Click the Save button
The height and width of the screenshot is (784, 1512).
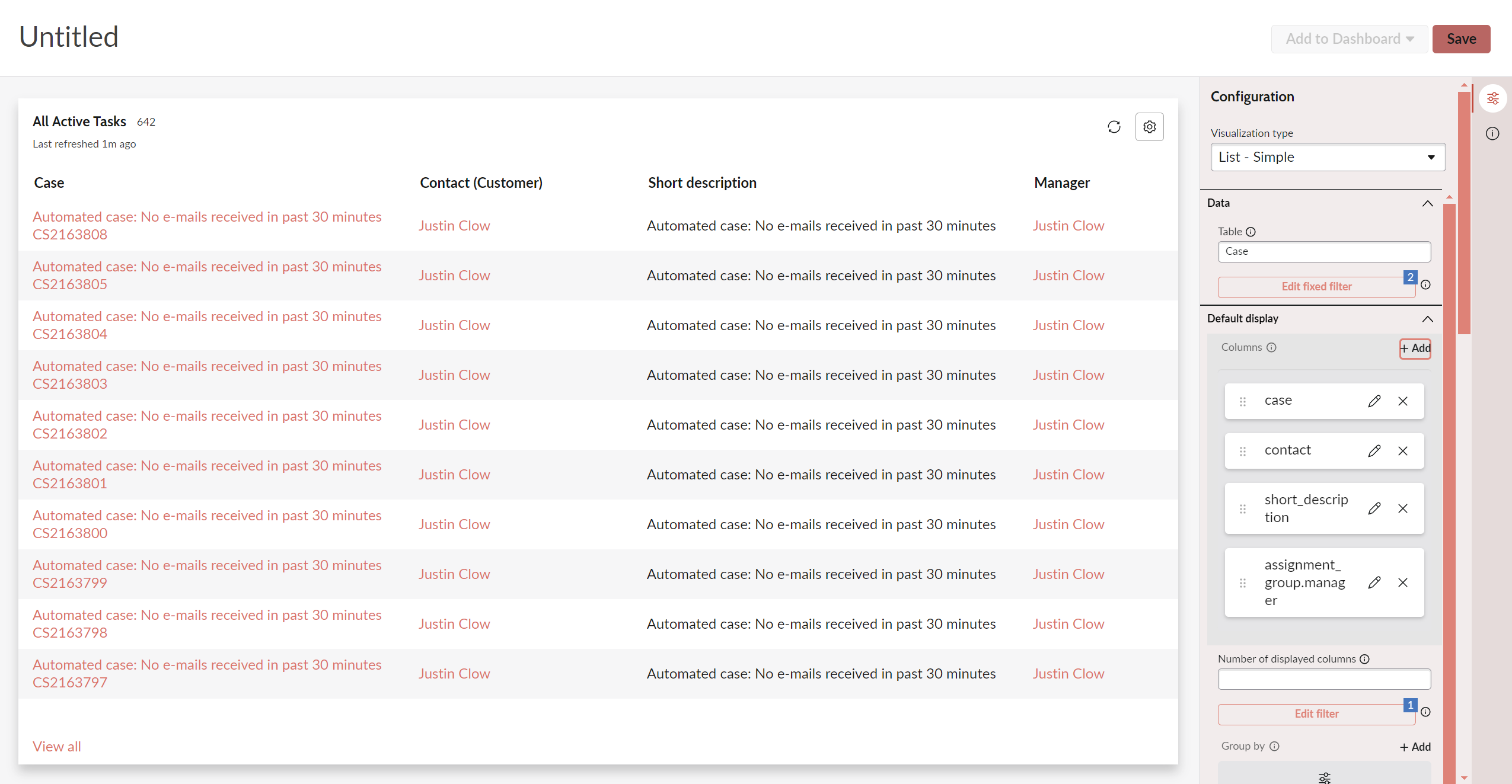click(x=1461, y=39)
